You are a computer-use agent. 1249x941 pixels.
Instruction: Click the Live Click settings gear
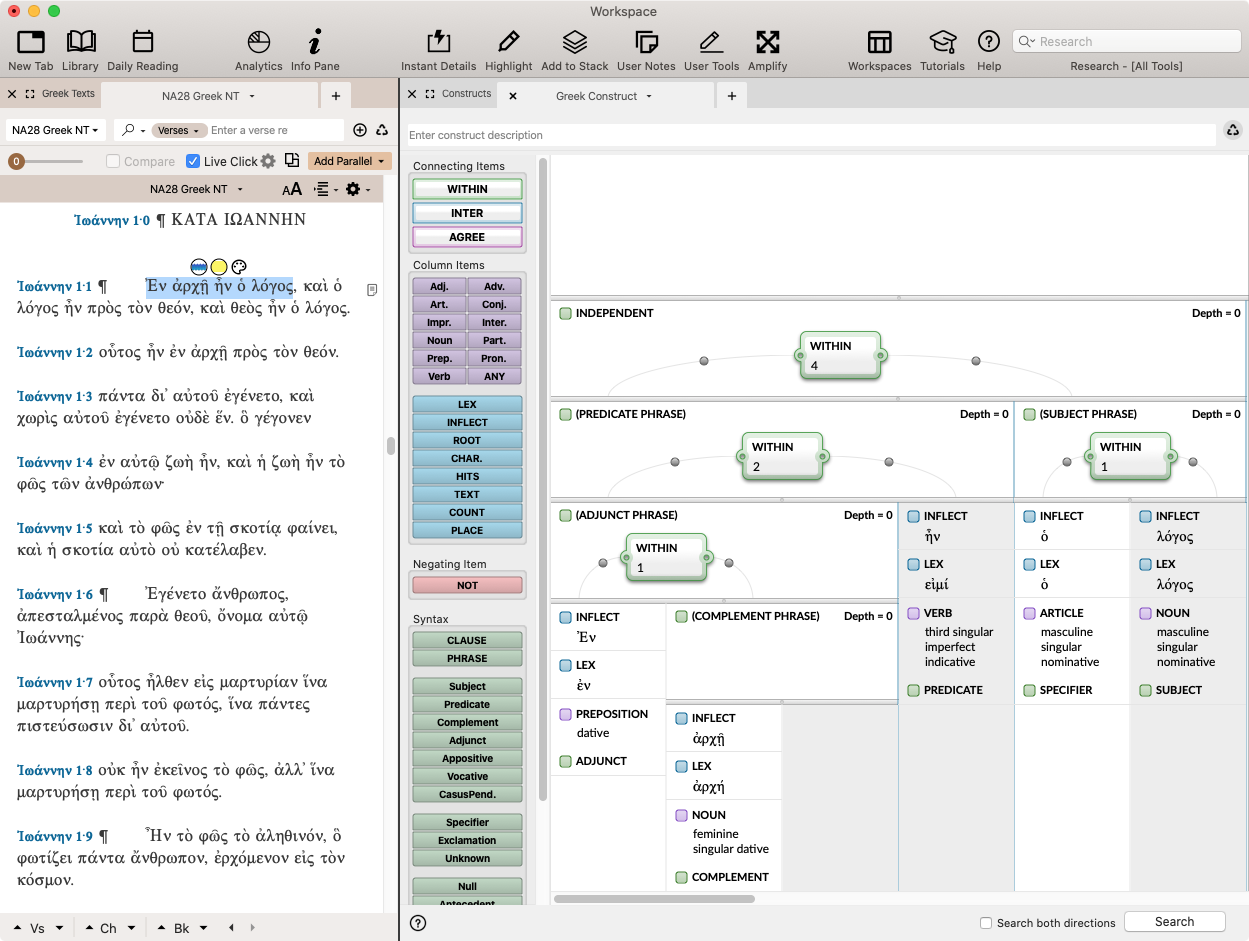[x=268, y=161]
